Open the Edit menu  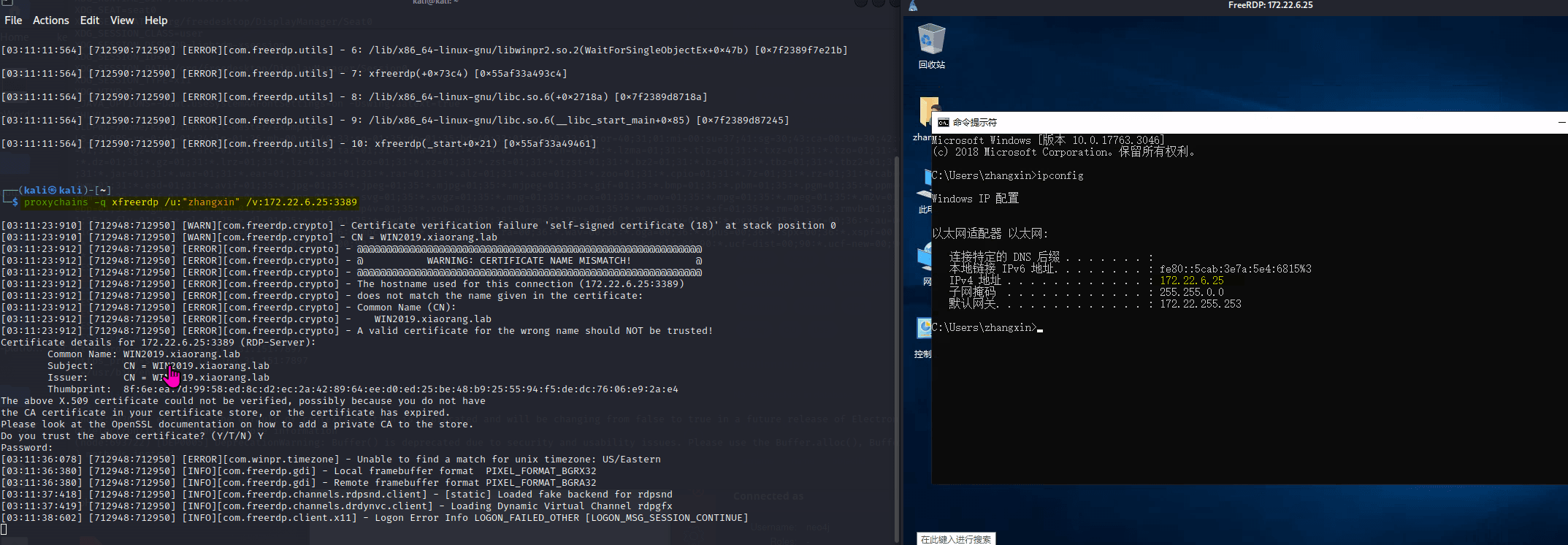click(x=90, y=20)
